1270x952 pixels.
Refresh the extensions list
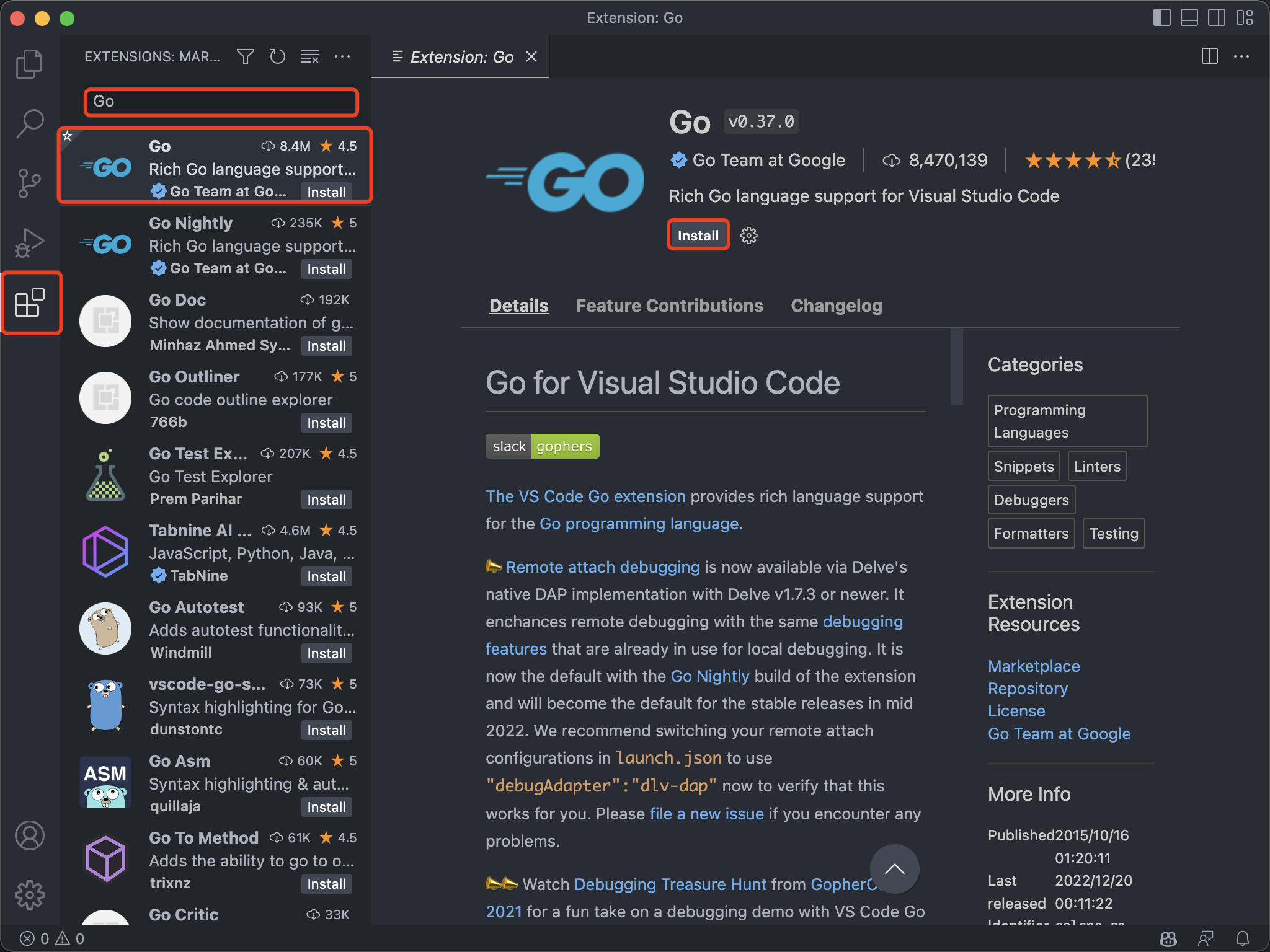tap(277, 56)
